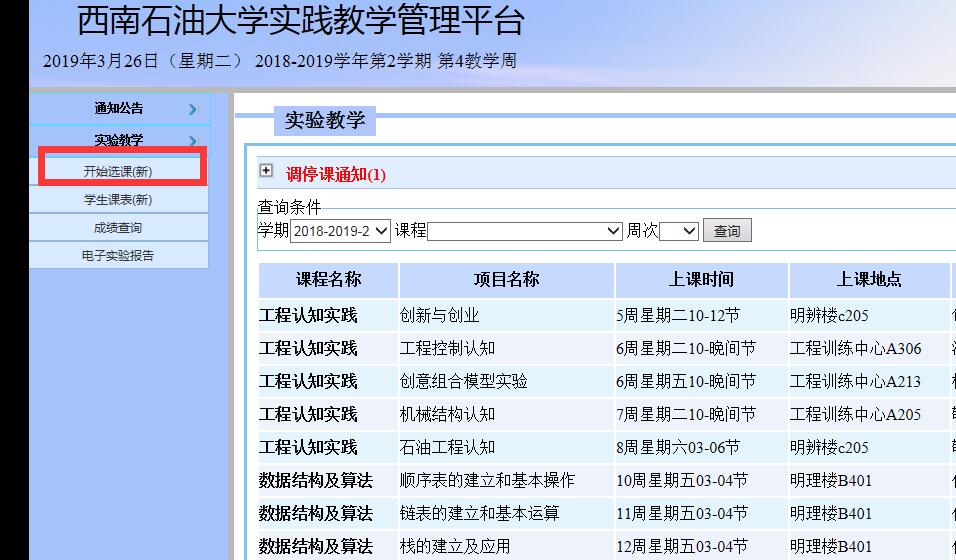The height and width of the screenshot is (560, 956).
Task: Click the arrow beside 通知公告
Action: (193, 109)
